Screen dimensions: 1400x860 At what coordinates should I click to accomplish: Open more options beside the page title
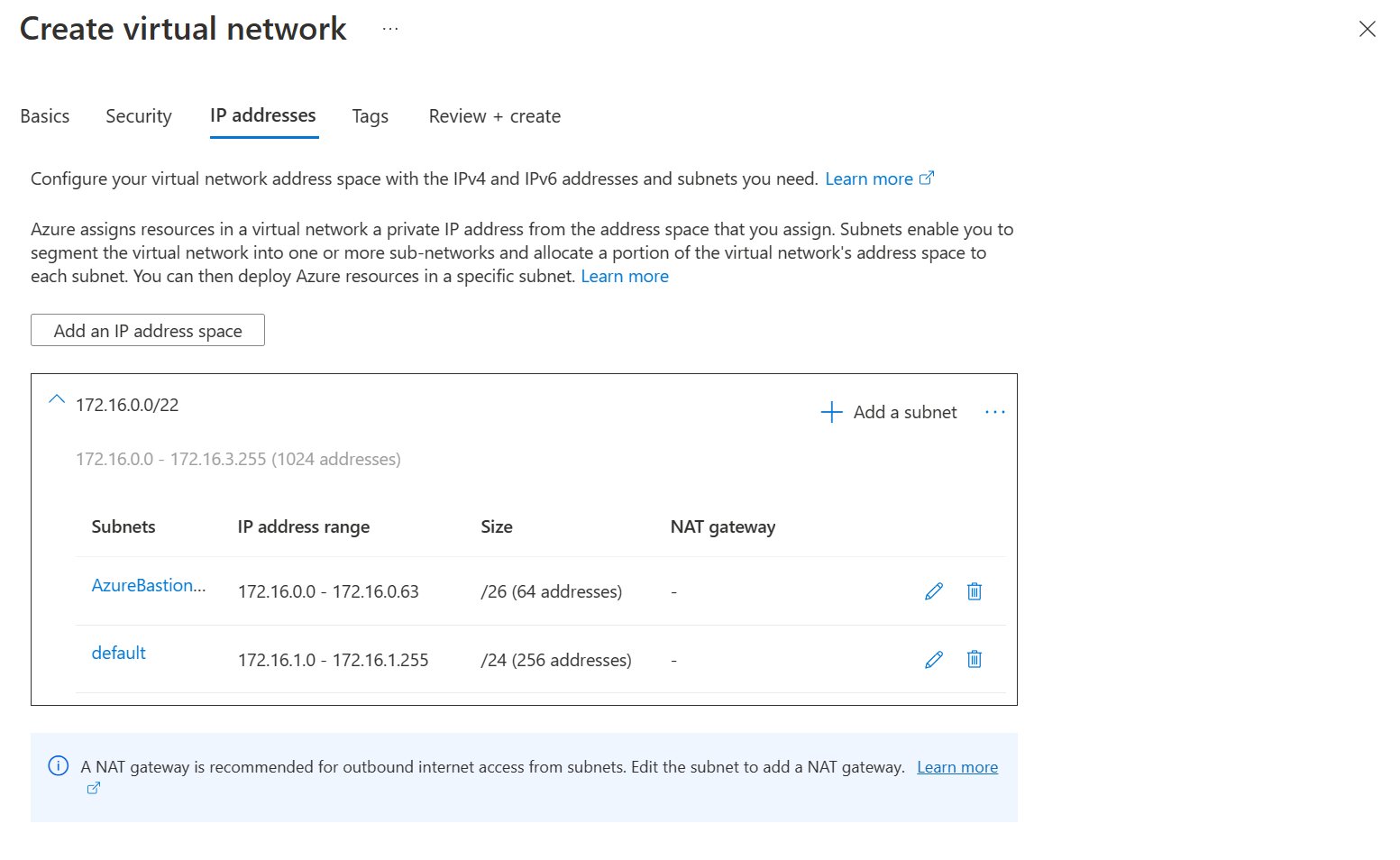(x=389, y=29)
